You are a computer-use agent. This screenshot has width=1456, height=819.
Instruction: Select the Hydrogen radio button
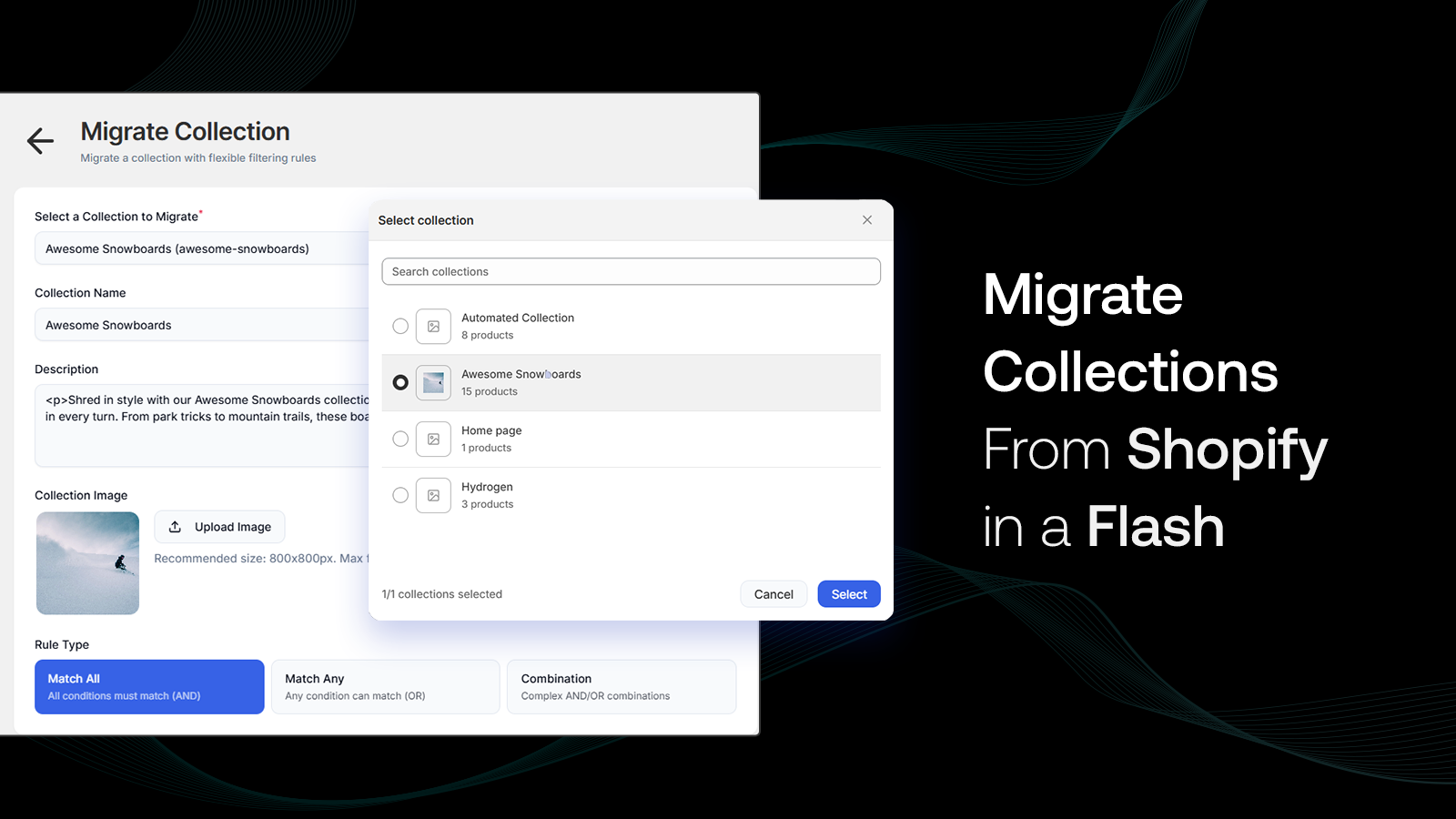[x=399, y=495]
